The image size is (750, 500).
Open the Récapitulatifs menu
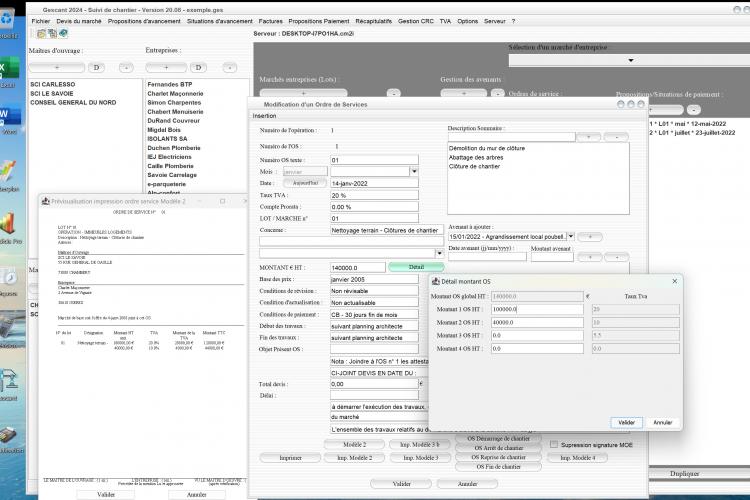tap(374, 21)
